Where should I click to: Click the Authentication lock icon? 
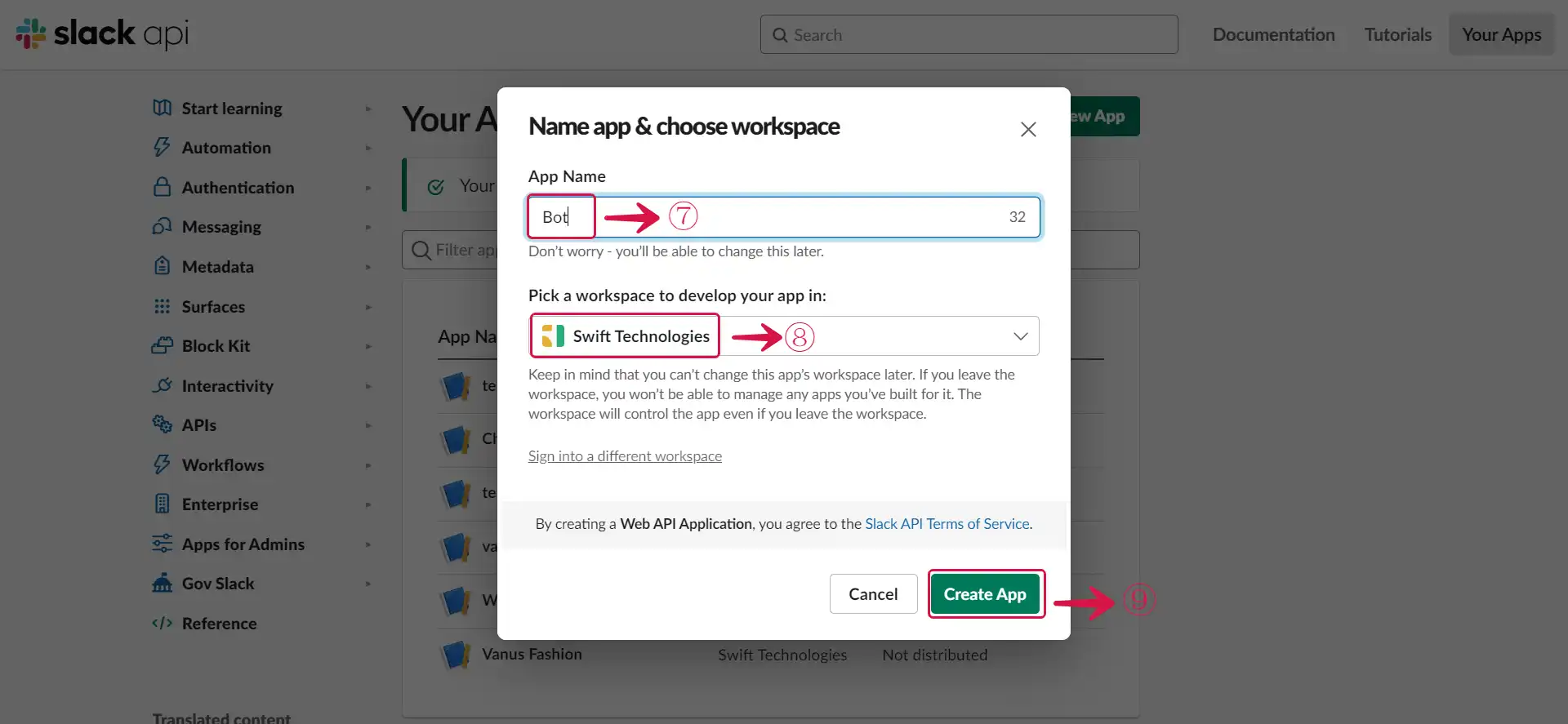(x=162, y=187)
